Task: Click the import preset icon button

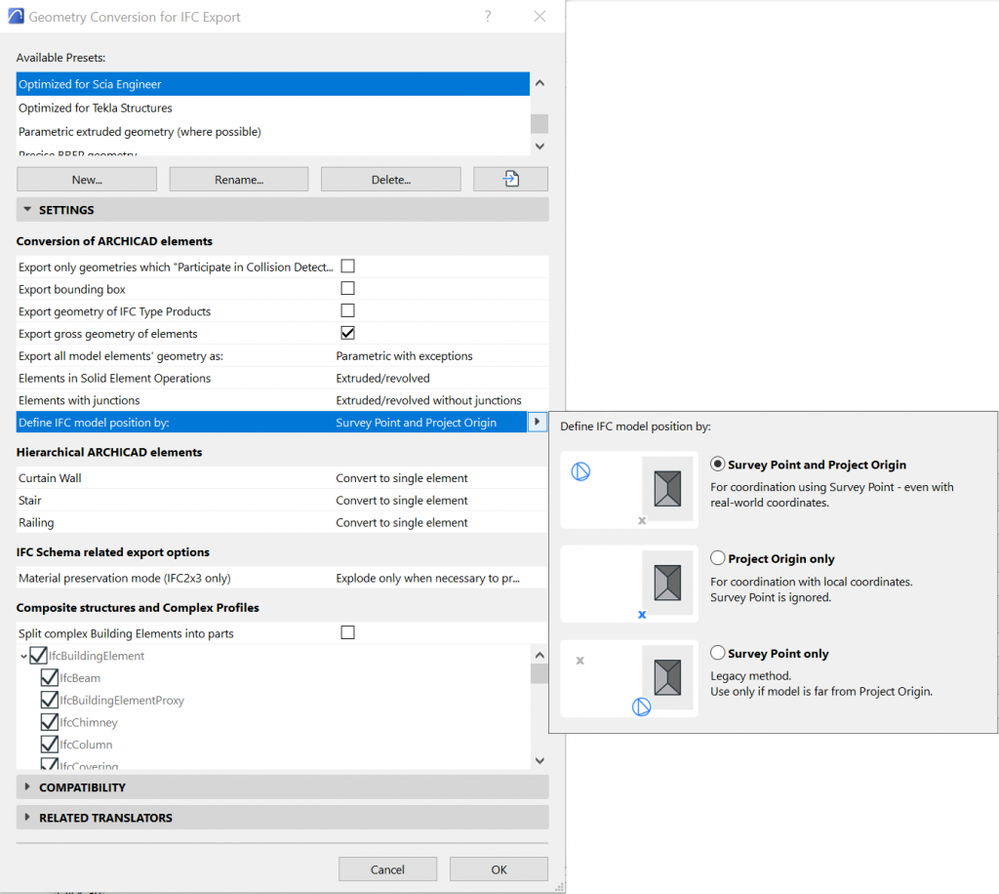Action: tap(510, 179)
